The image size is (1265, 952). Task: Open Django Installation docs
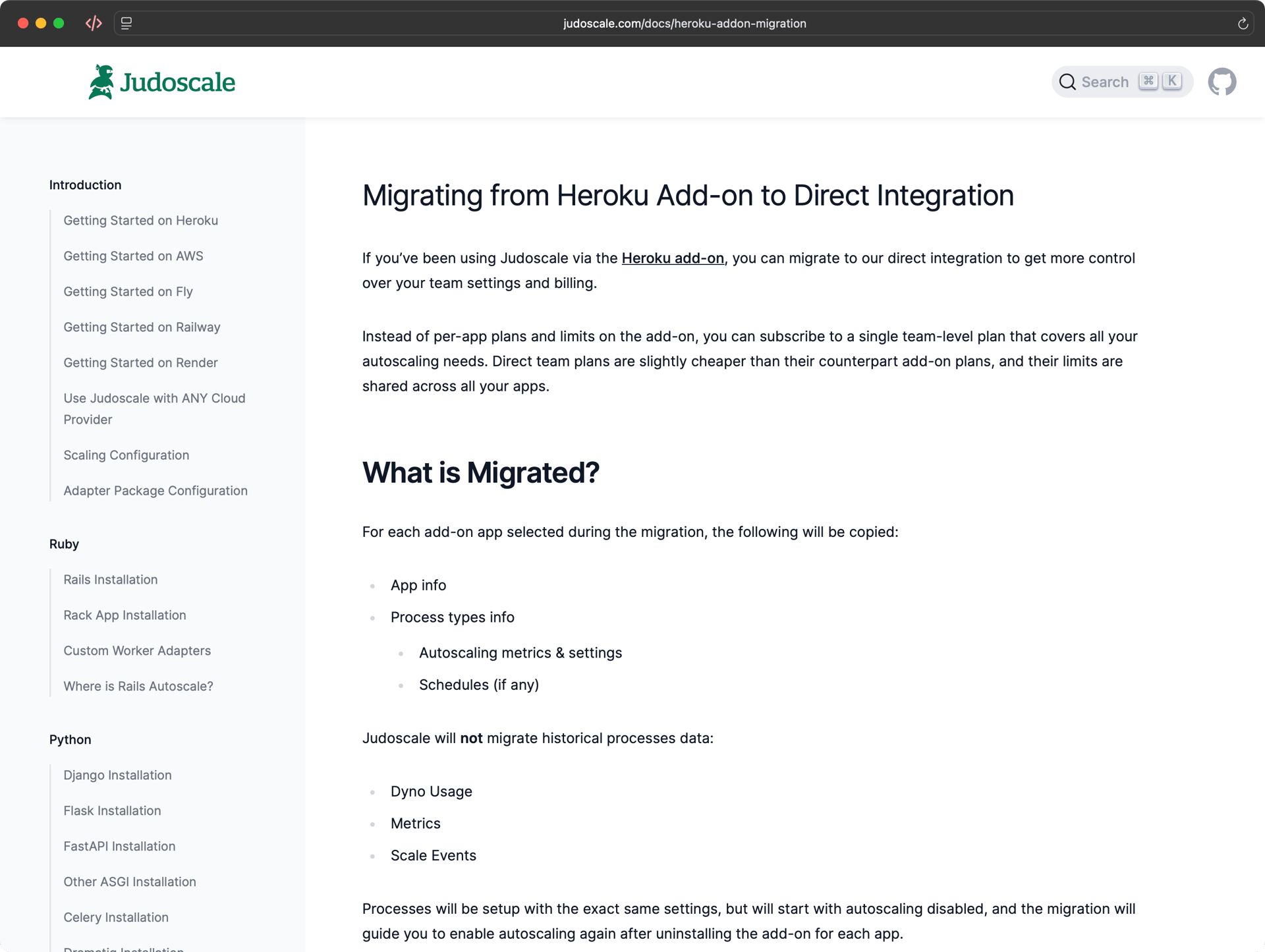coord(117,775)
